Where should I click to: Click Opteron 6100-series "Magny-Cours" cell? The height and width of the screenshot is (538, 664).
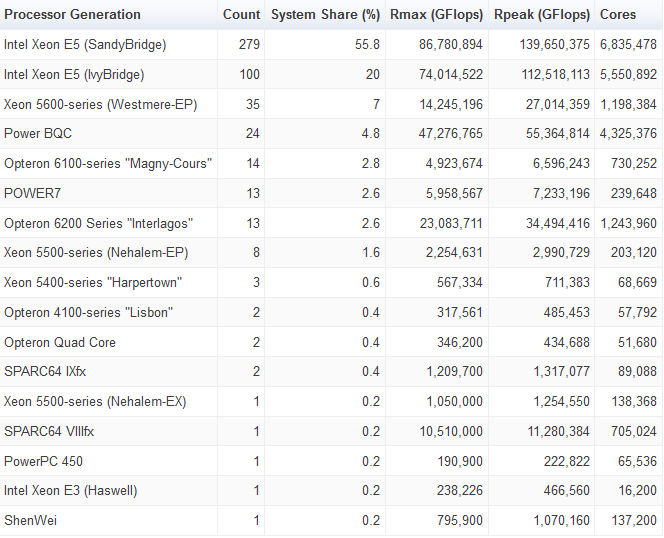pos(108,164)
